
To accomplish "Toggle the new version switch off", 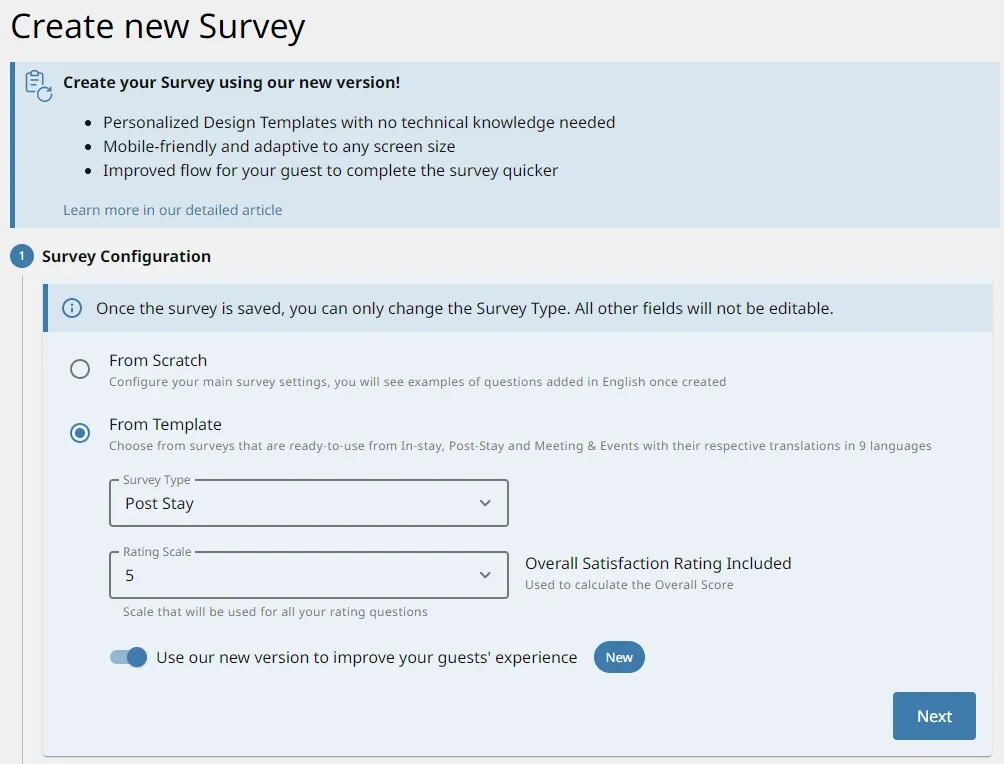I will (x=128, y=657).
